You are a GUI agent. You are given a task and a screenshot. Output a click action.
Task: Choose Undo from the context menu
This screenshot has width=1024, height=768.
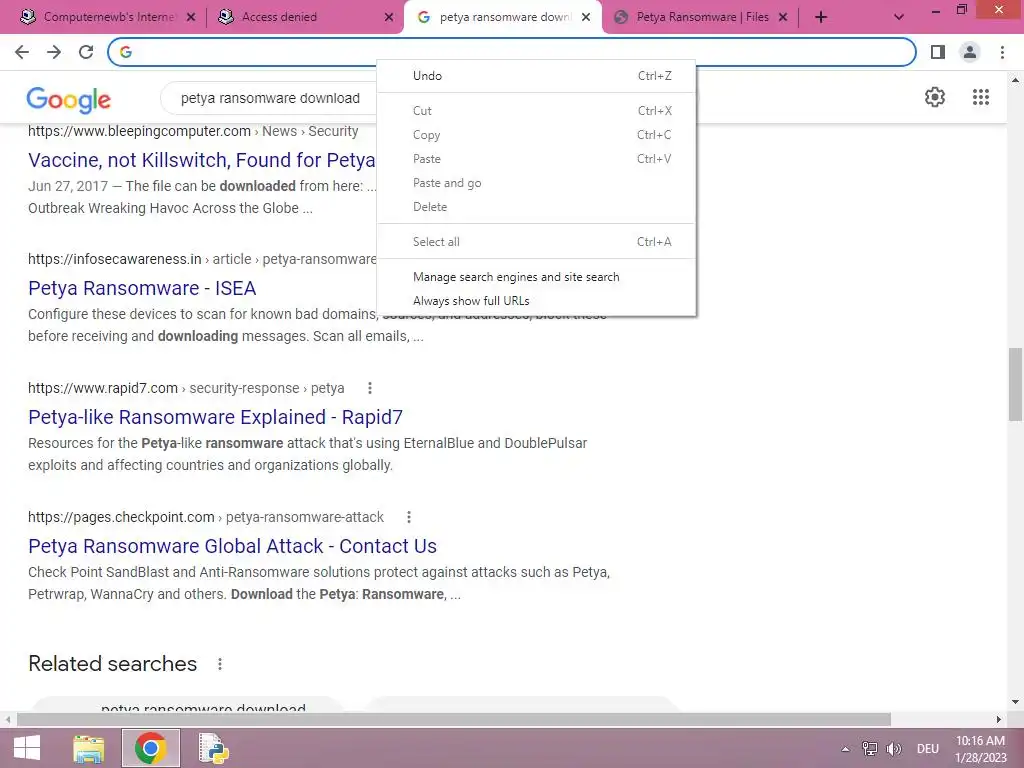(536, 76)
